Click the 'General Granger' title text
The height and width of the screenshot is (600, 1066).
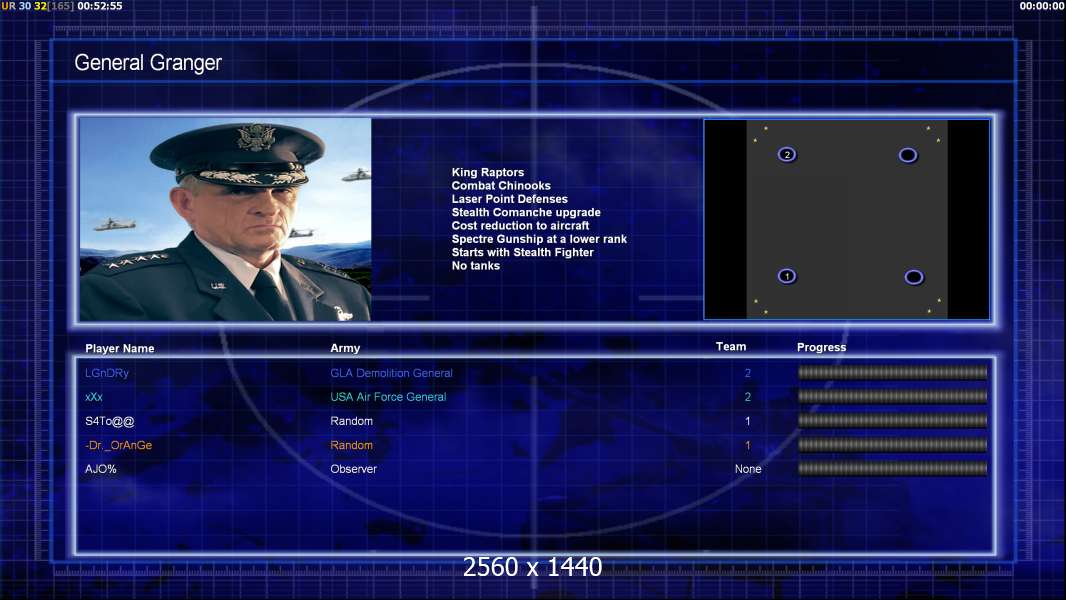coord(148,63)
